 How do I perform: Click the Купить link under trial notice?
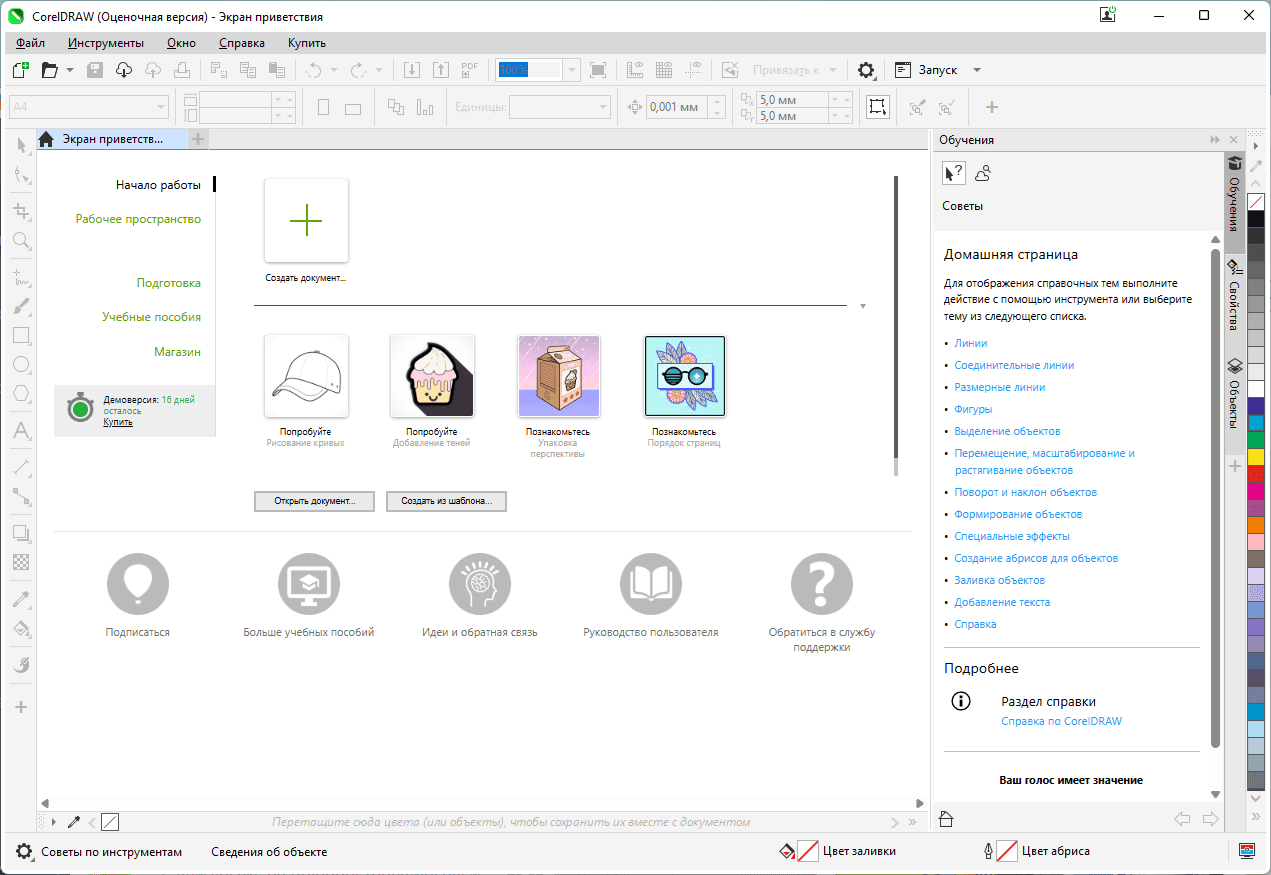[118, 422]
